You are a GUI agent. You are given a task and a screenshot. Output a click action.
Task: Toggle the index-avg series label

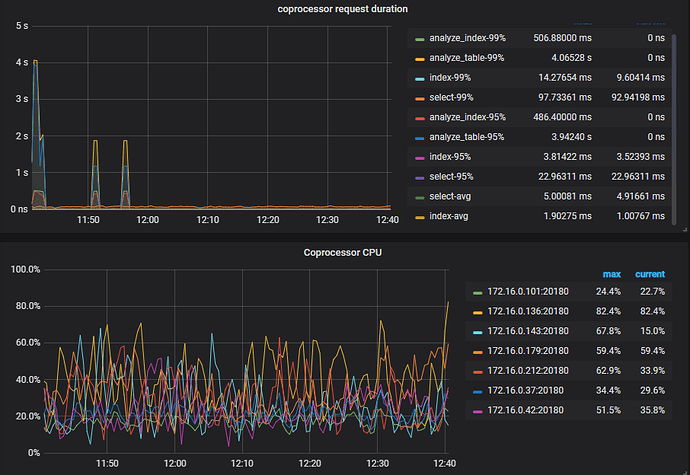point(448,216)
